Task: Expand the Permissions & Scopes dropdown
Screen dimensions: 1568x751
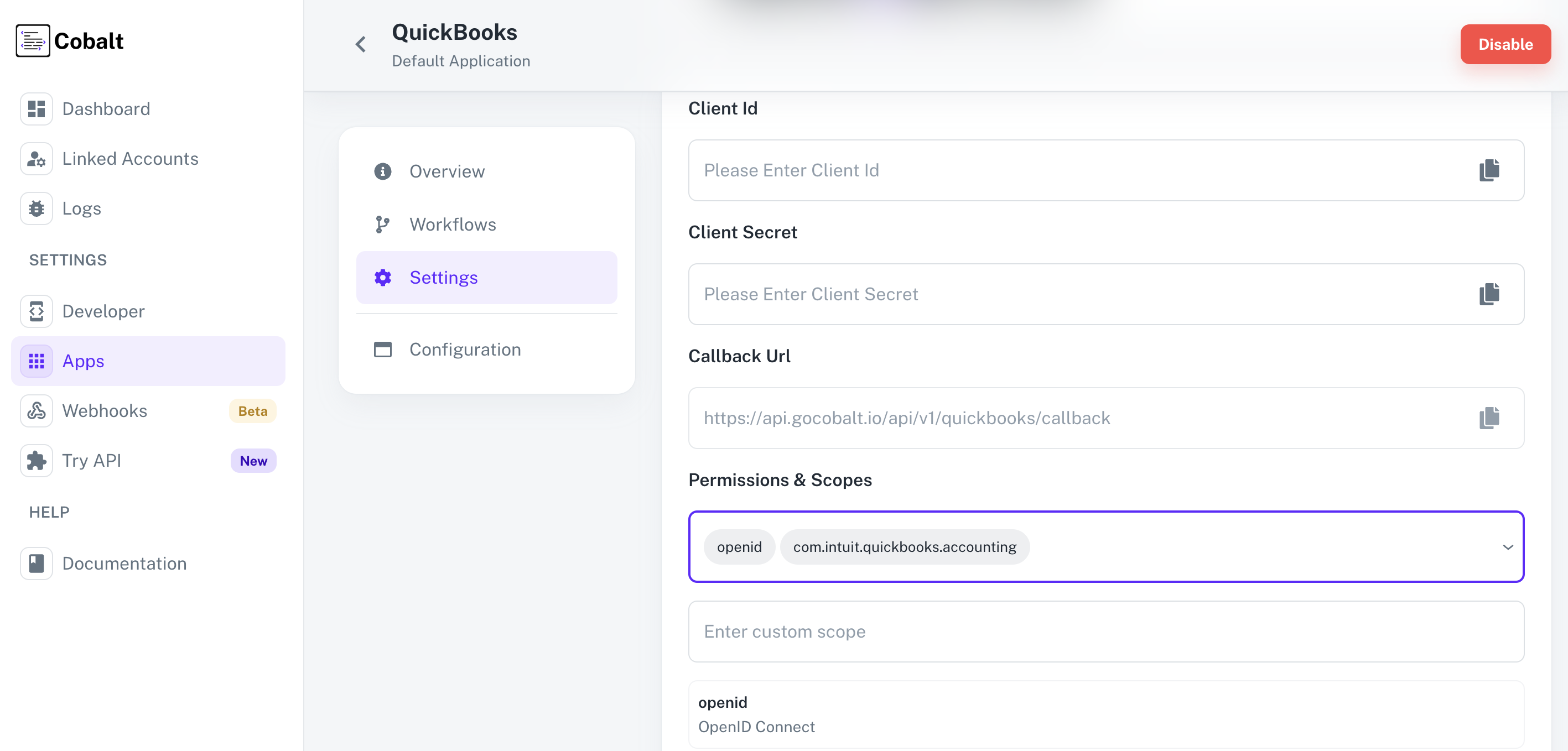Action: coord(1508,546)
